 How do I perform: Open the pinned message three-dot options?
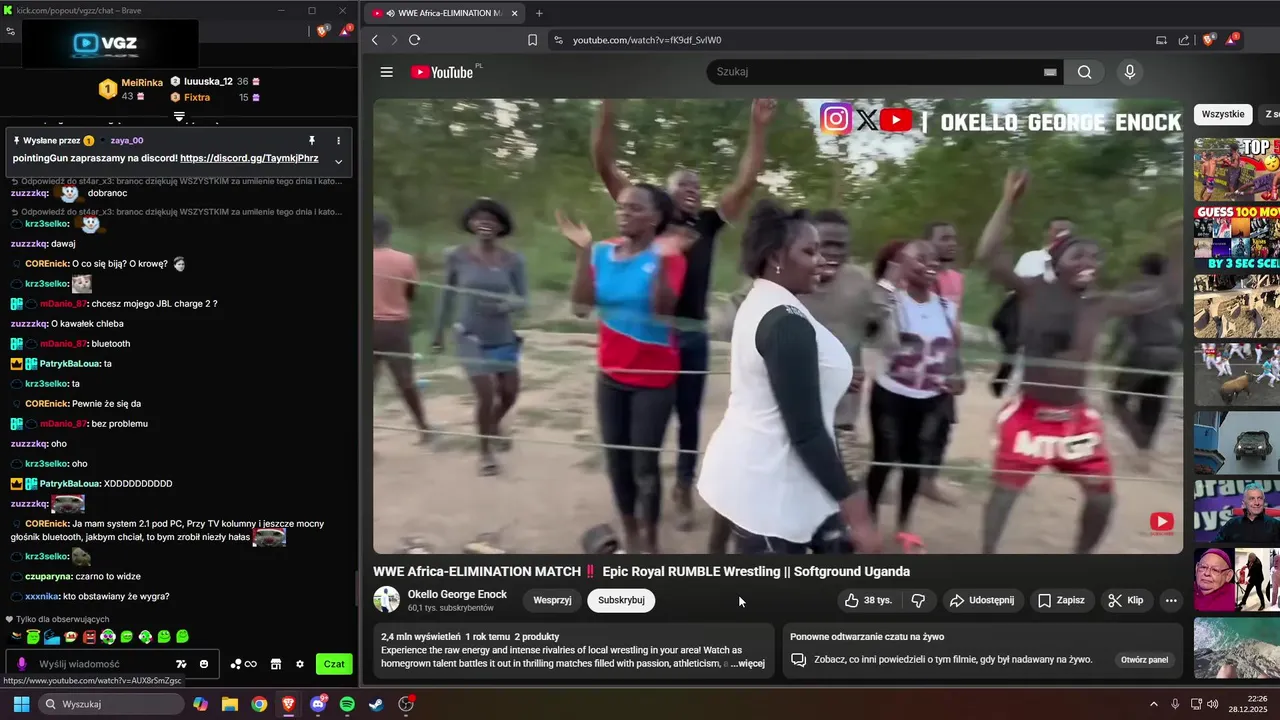click(338, 141)
